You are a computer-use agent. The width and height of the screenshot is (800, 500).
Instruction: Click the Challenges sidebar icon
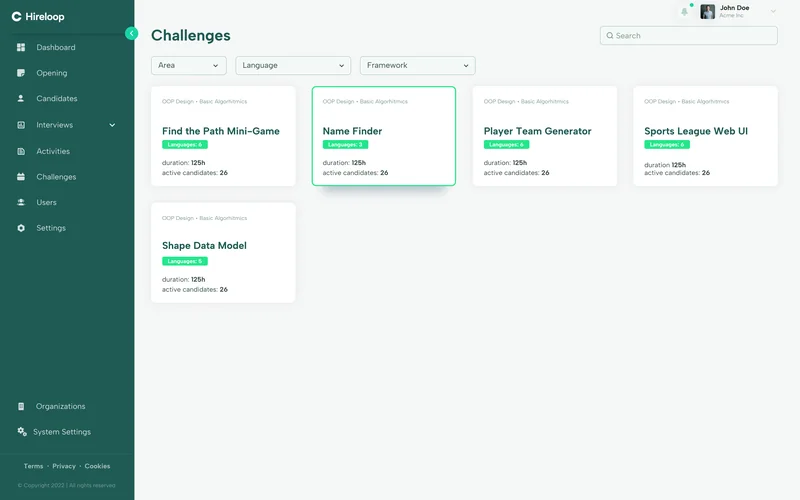click(x=21, y=177)
